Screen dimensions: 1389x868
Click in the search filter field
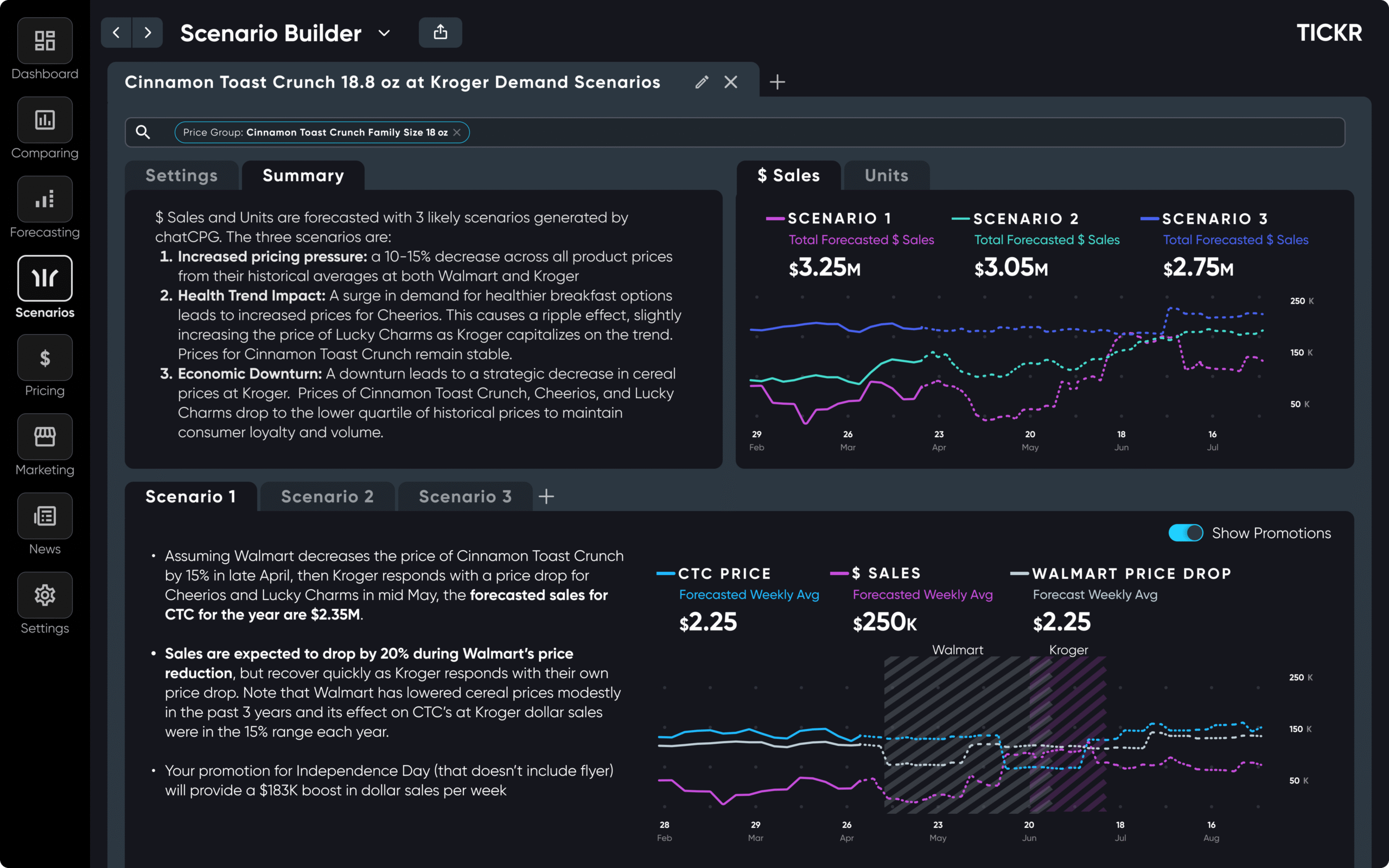tap(735, 132)
